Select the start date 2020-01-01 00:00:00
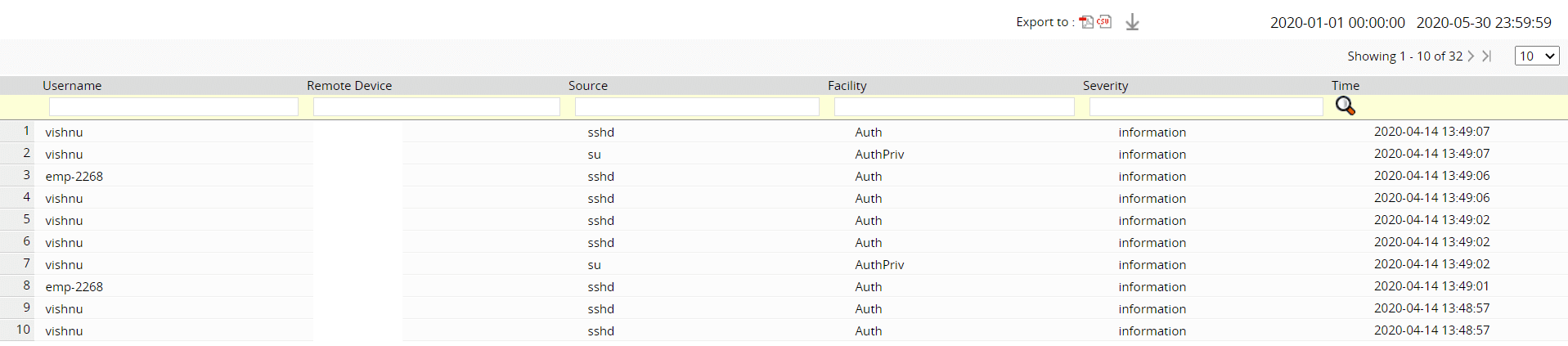This screenshot has width=1568, height=346. click(1337, 23)
